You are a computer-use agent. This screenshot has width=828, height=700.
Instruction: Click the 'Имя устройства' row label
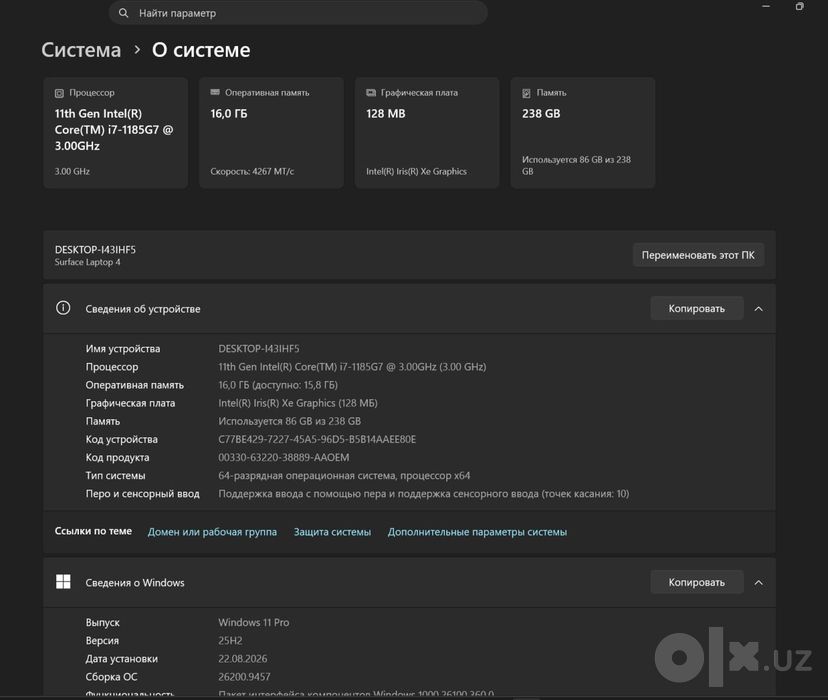point(123,348)
